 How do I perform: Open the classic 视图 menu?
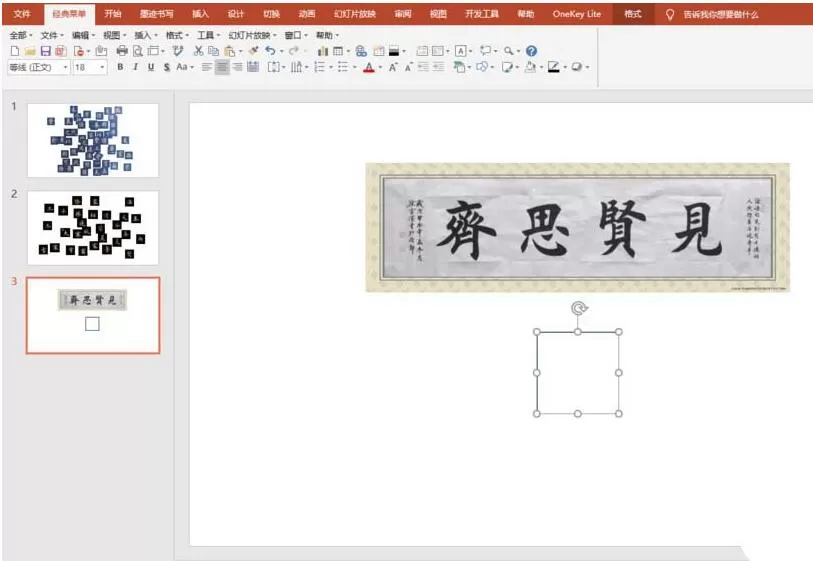pos(115,35)
